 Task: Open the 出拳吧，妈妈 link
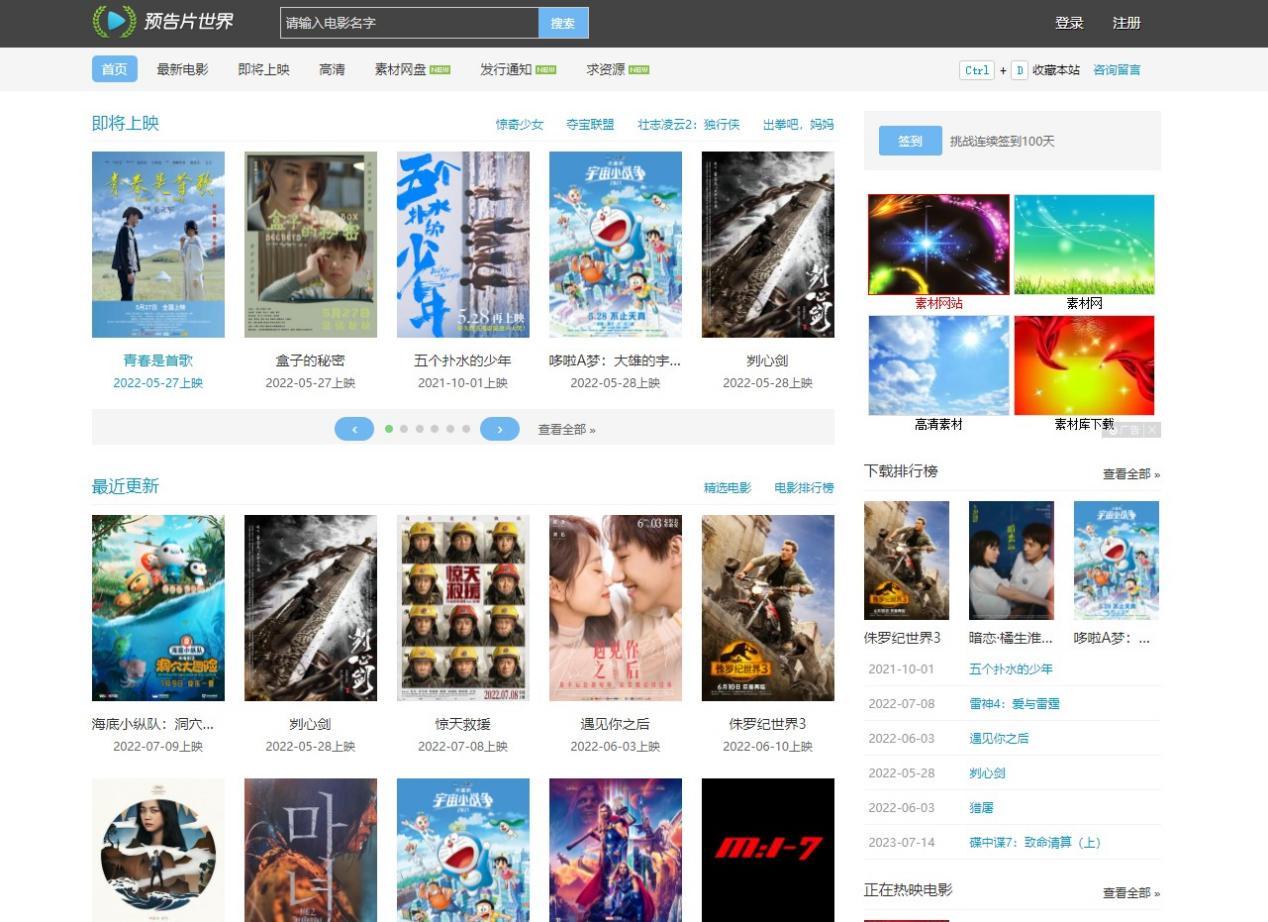(798, 125)
